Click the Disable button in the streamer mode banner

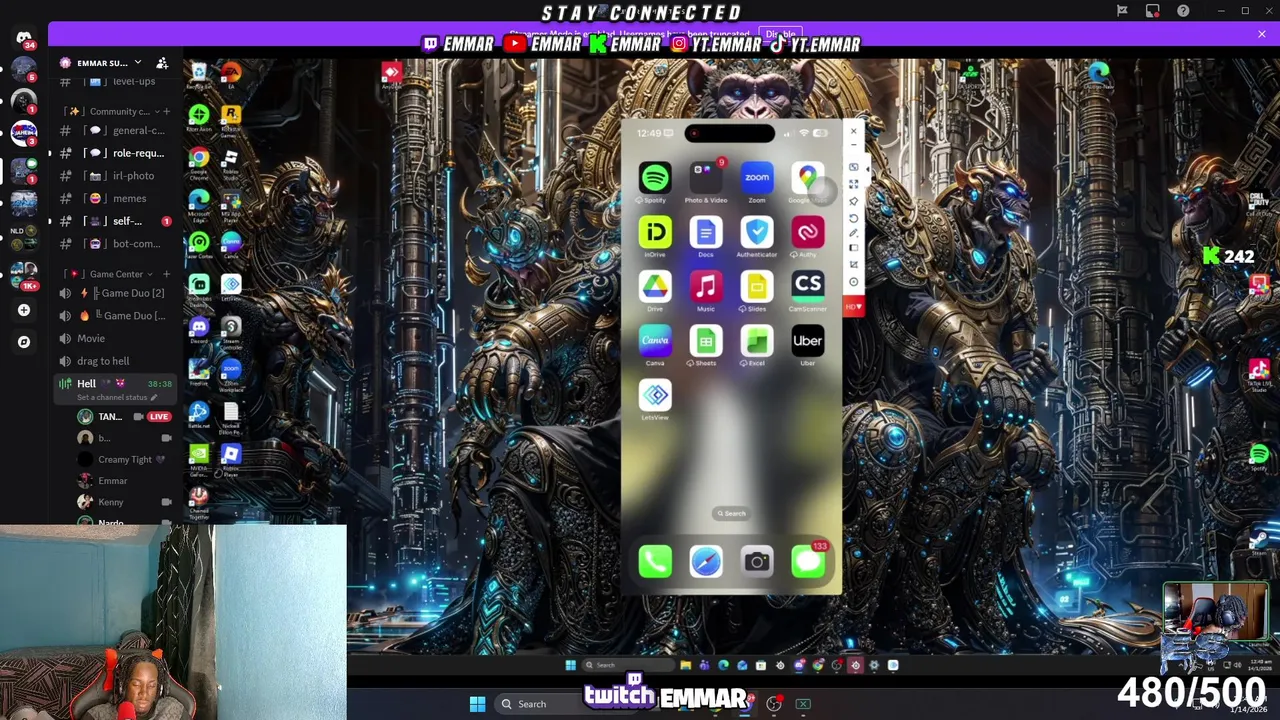(x=780, y=34)
